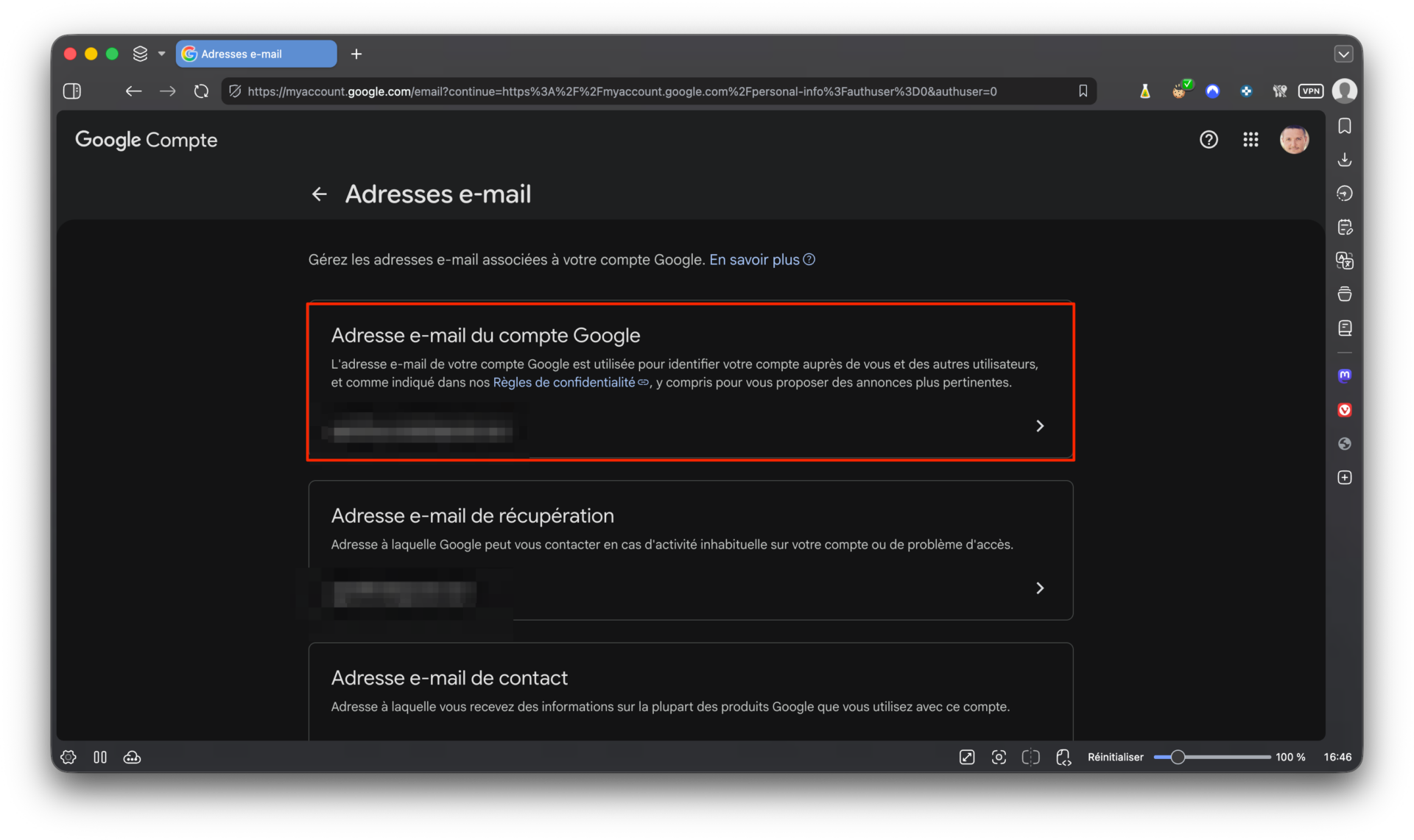Viewport: 1414px width, 840px height.
Task: Open the crossed keys extension icon
Action: tap(1280, 91)
